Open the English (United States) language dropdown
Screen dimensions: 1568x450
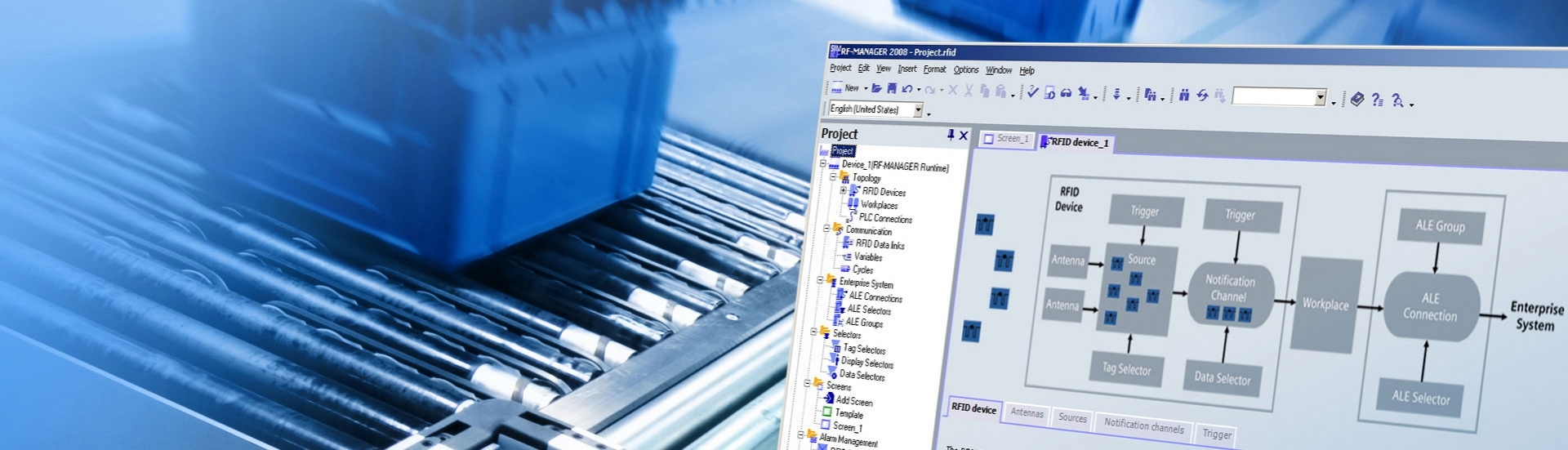point(918,110)
